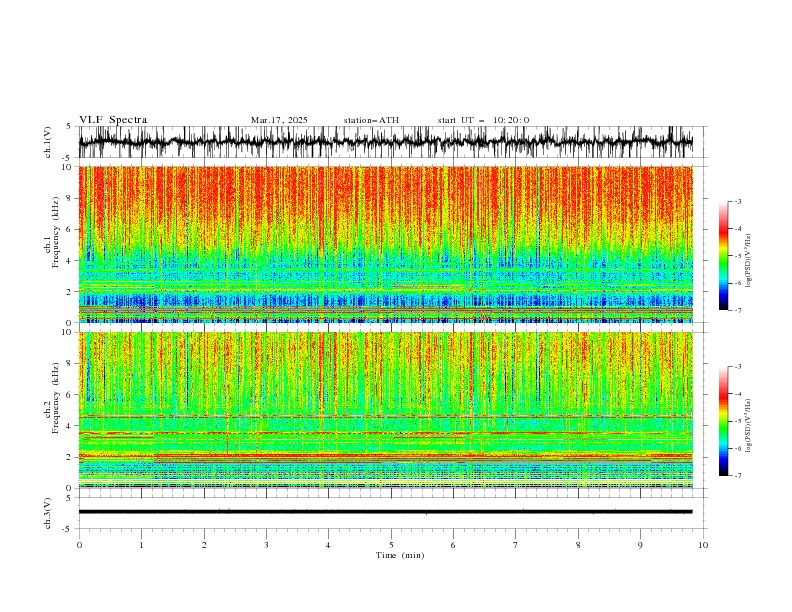Image resolution: width=792 pixels, height=612 pixels.
Task: Click the "start UT = 10:20:0" text
Action: [x=483, y=120]
